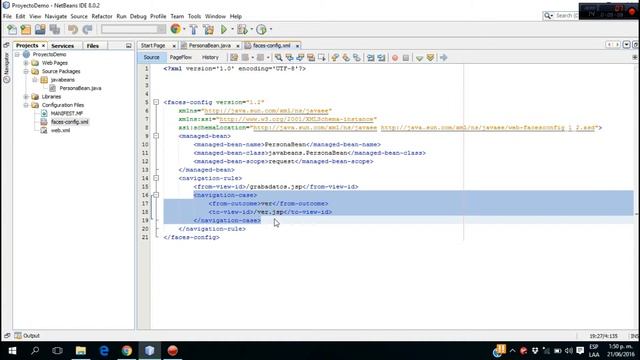Stop macro recording square icon
This screenshot has width=640, height=360.
coord(406,58)
